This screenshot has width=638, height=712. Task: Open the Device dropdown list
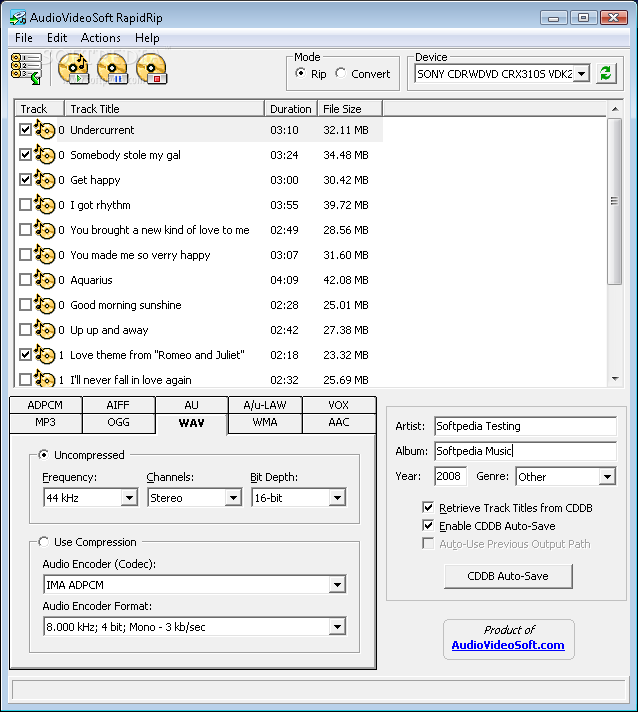point(581,74)
